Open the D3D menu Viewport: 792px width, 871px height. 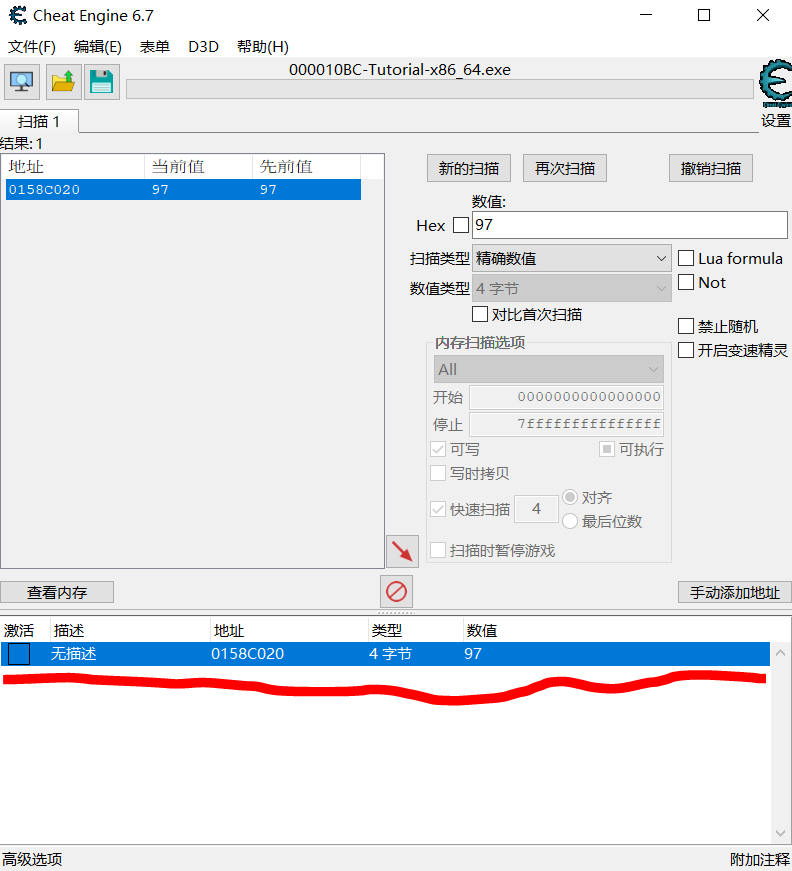pos(203,47)
